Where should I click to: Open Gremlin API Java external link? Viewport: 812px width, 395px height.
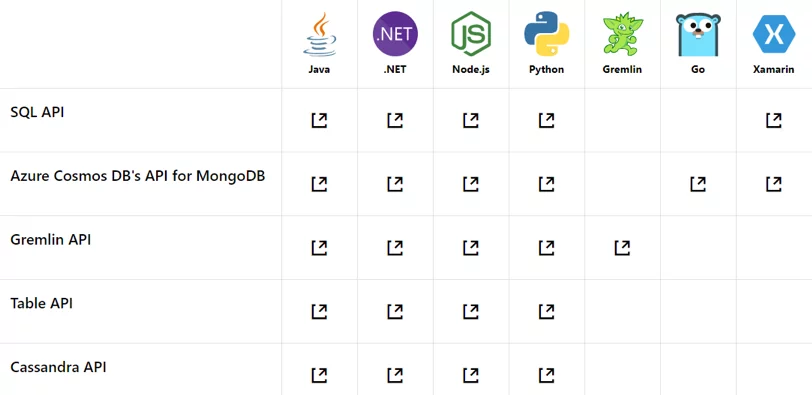(x=320, y=248)
